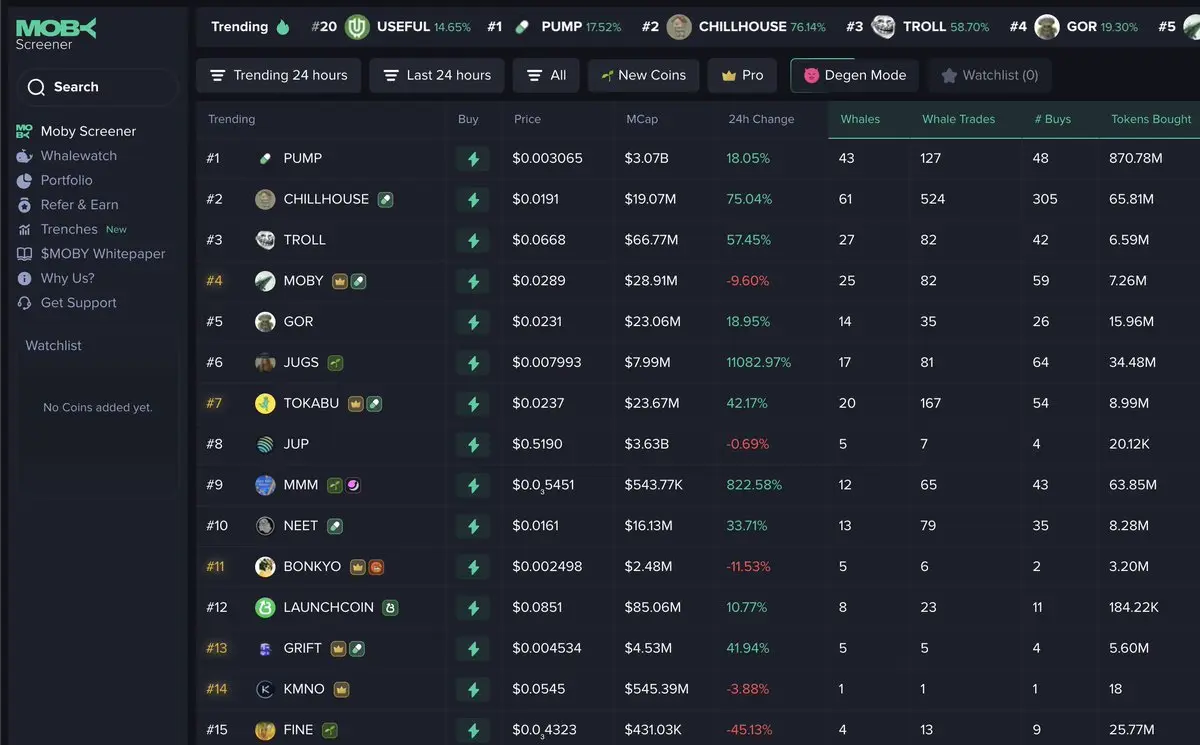Sort by Trending column header
This screenshot has width=1200, height=745.
[231, 119]
